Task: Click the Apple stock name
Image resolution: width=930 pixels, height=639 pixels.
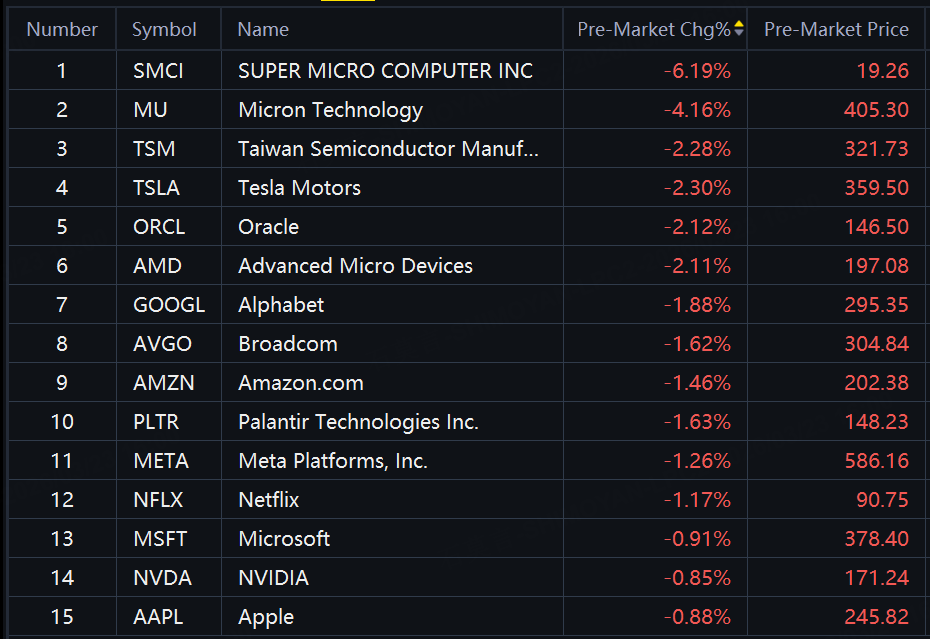Action: [266, 617]
